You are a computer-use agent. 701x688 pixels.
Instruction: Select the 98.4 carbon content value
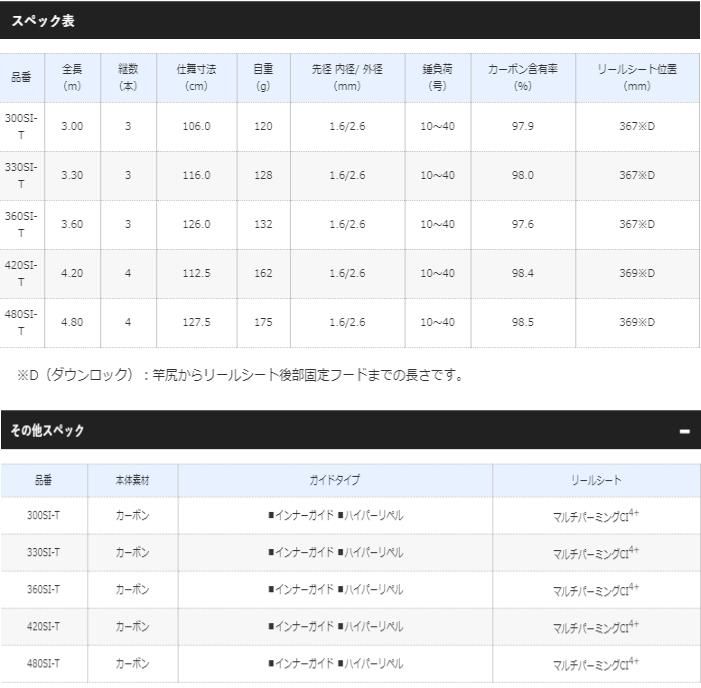click(523, 273)
